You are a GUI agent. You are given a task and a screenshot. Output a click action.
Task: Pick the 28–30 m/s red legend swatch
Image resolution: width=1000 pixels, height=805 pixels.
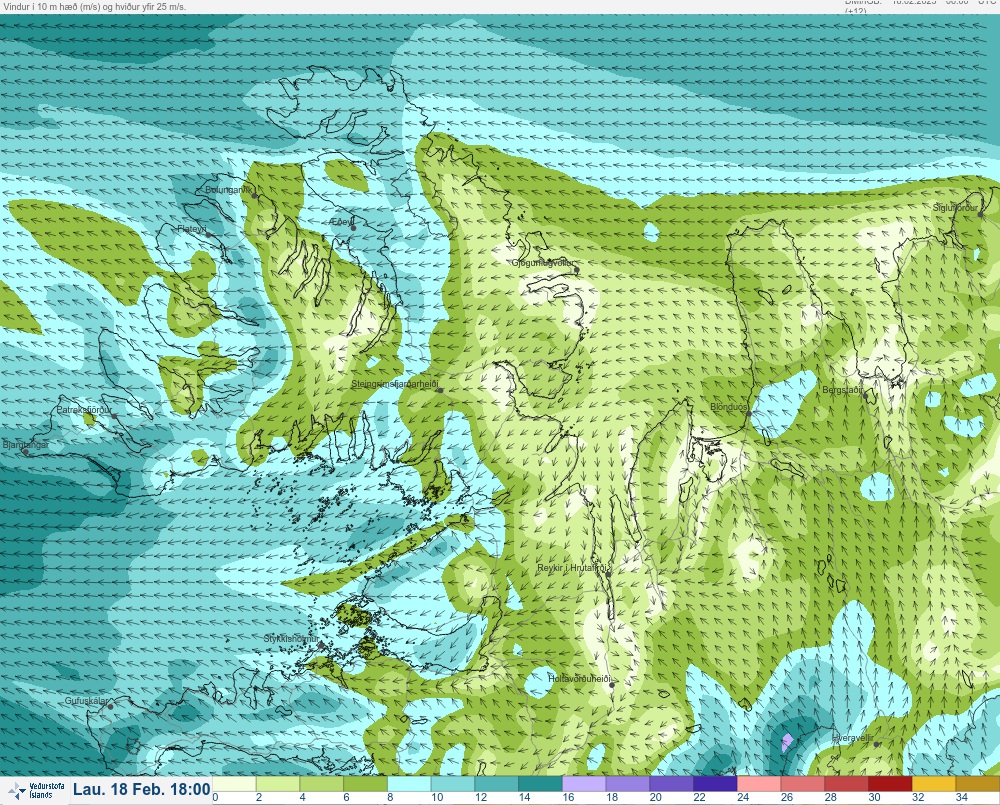[846, 783]
